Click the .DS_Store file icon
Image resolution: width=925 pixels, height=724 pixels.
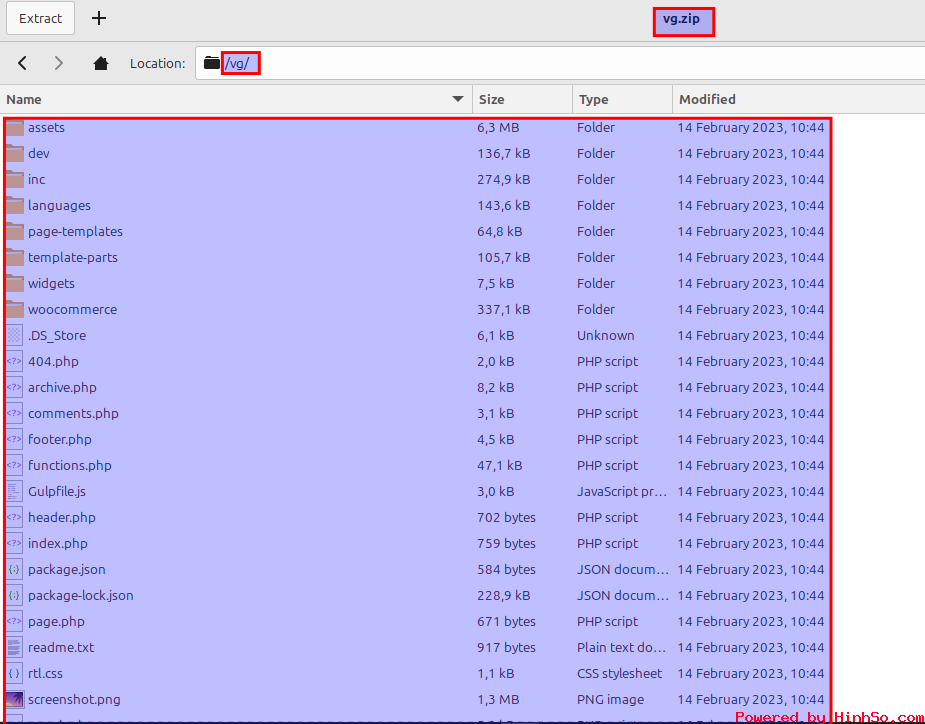tap(15, 335)
